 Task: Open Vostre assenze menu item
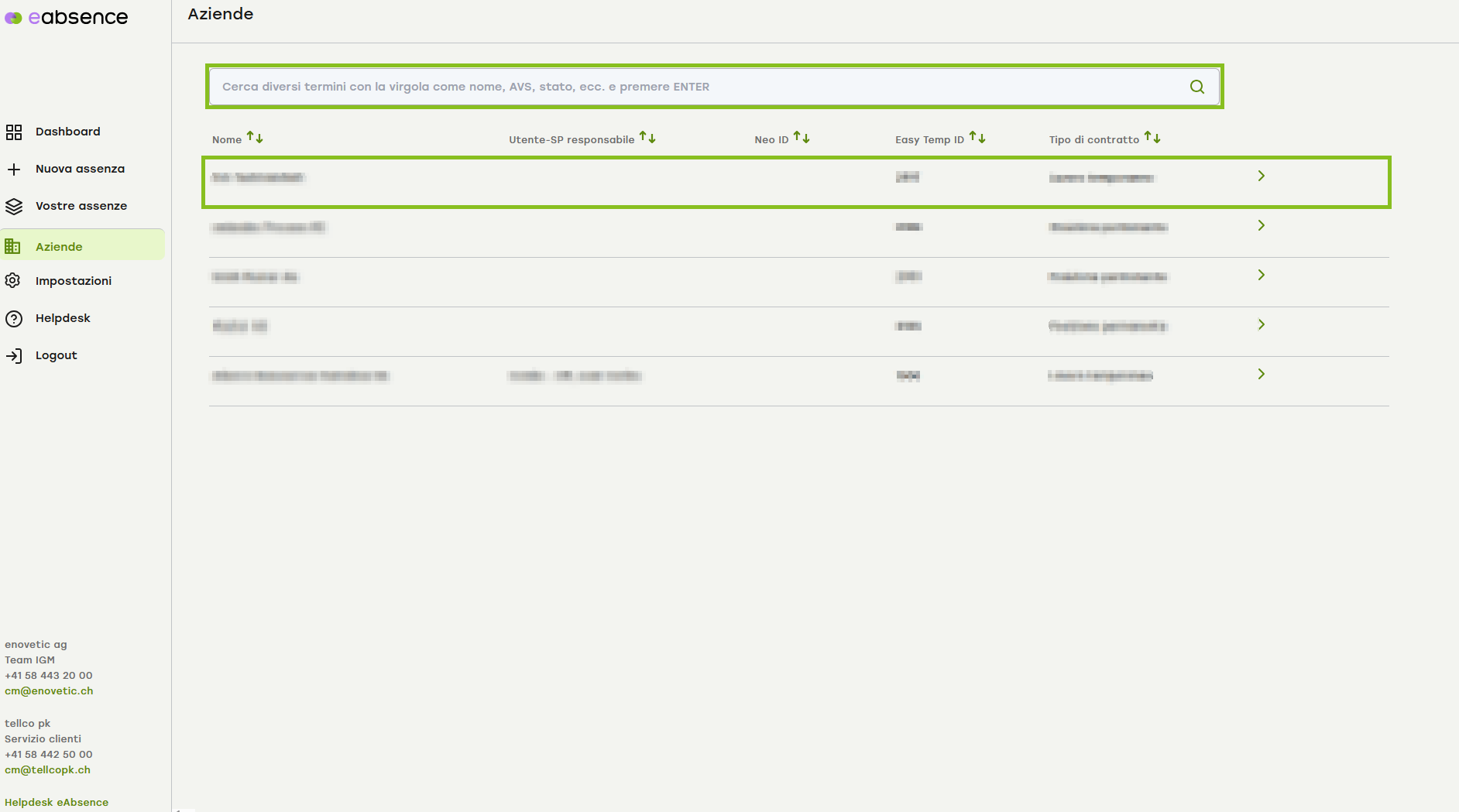coord(81,207)
